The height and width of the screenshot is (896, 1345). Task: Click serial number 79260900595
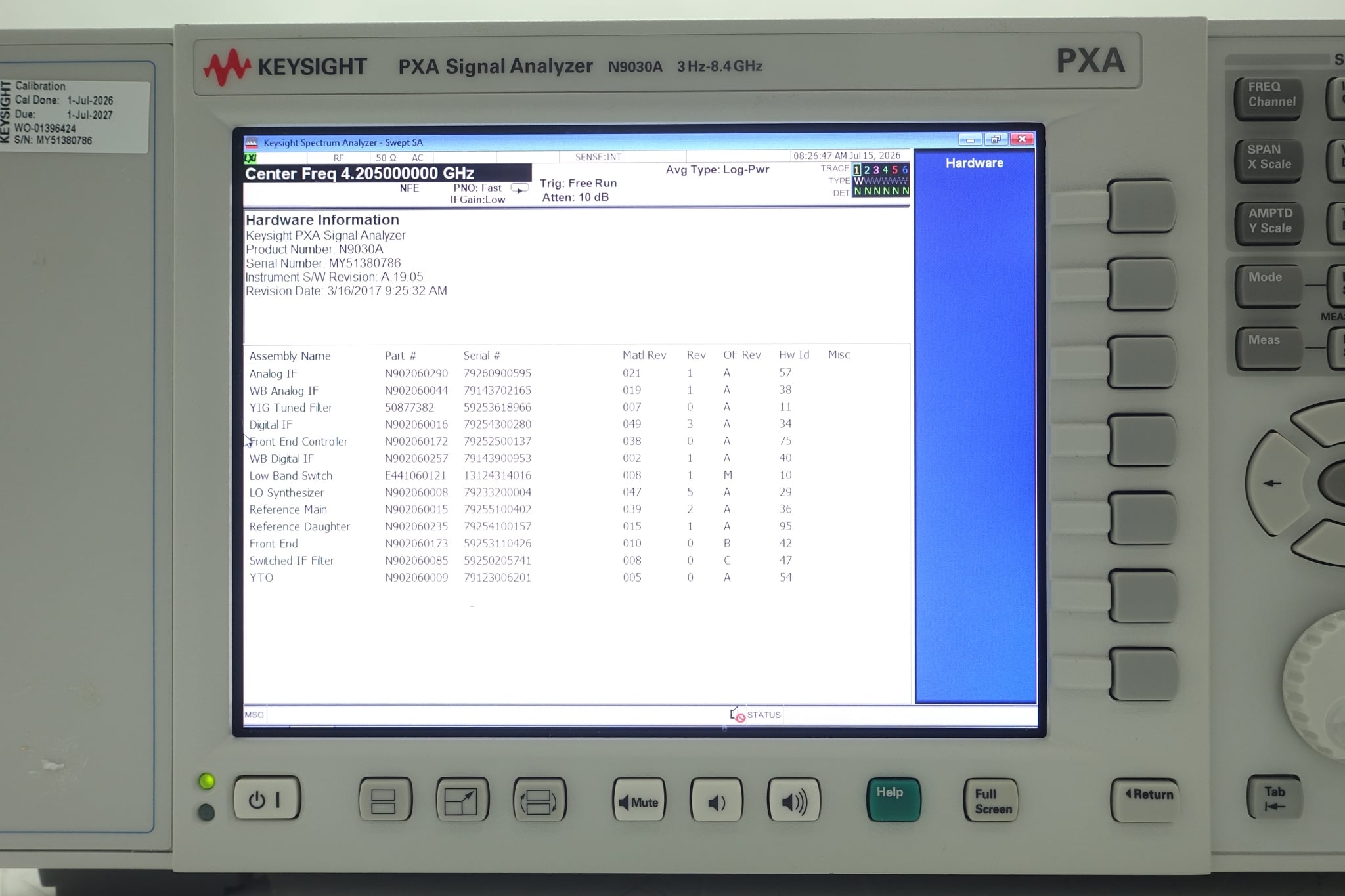[x=497, y=373]
